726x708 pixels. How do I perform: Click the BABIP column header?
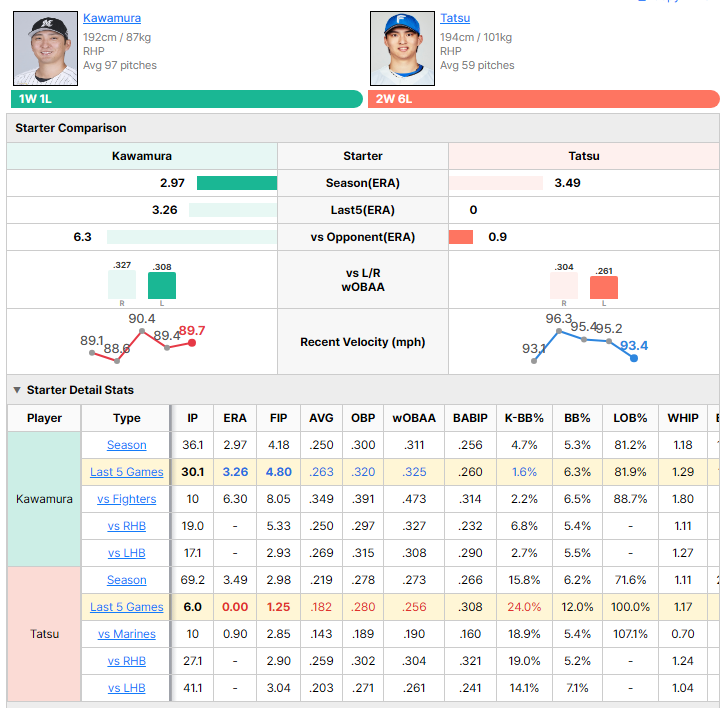[x=470, y=418]
